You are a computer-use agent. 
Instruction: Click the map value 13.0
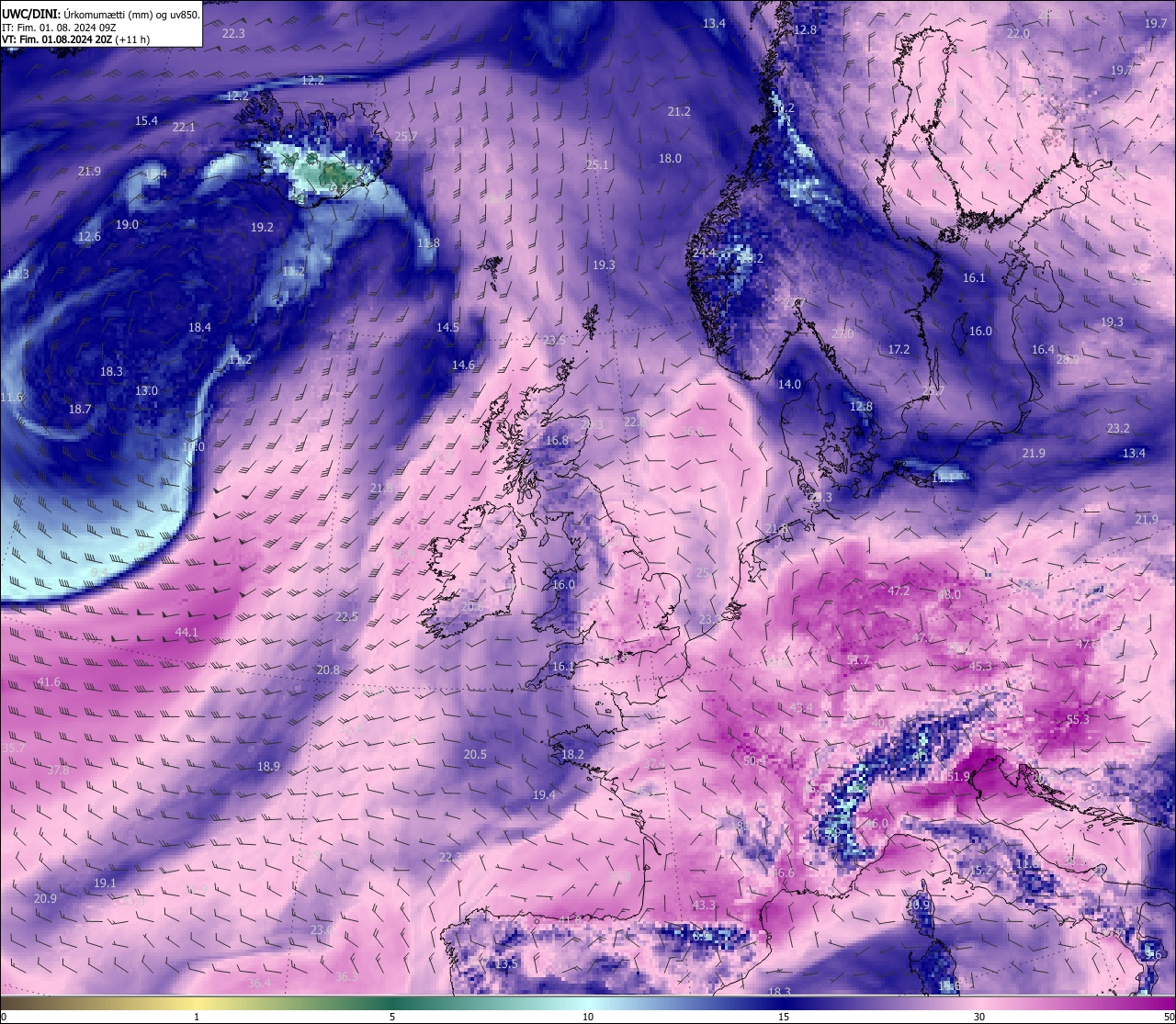point(146,391)
